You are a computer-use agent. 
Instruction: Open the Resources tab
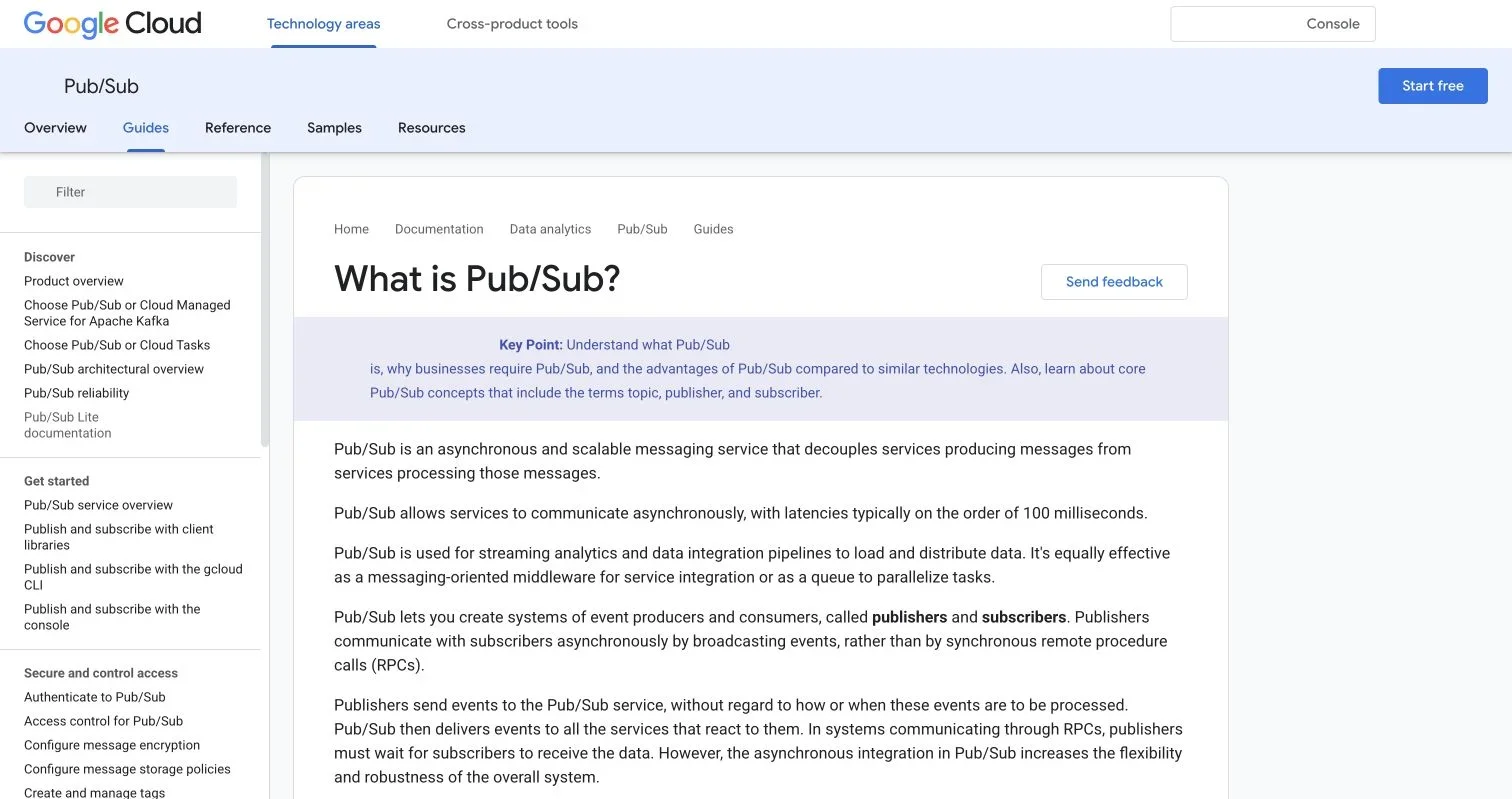[432, 128]
